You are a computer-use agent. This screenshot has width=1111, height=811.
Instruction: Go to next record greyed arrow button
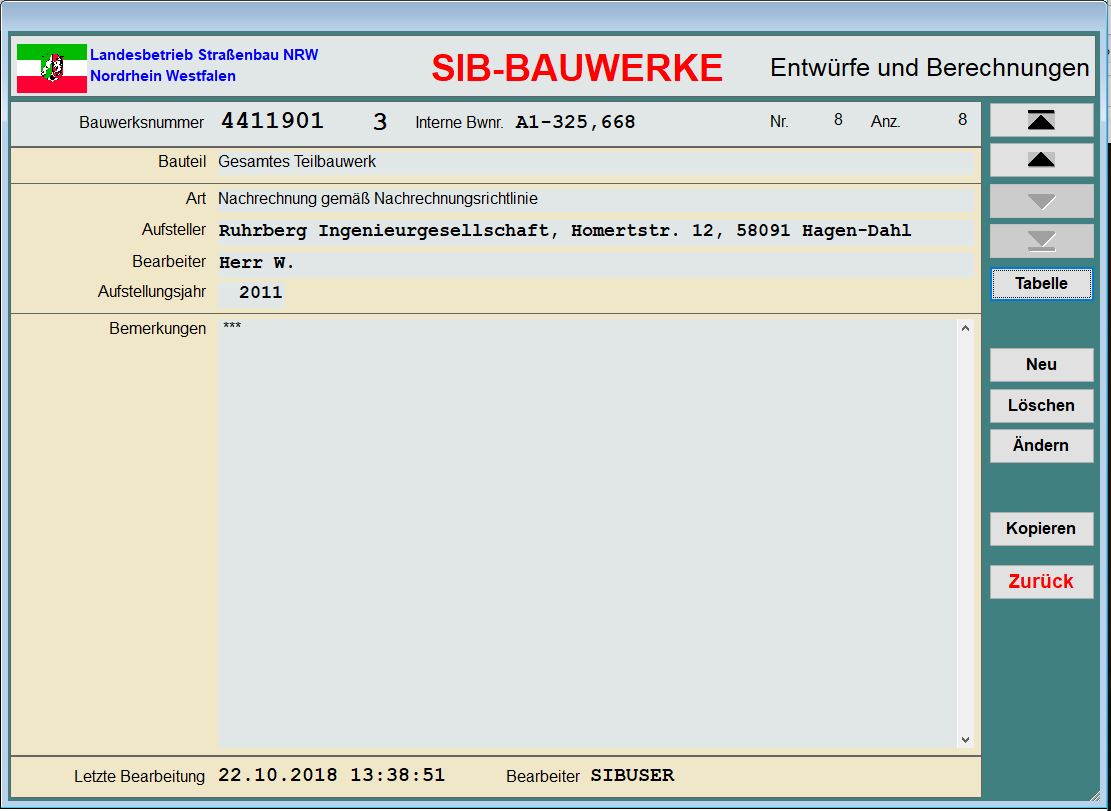point(1041,201)
